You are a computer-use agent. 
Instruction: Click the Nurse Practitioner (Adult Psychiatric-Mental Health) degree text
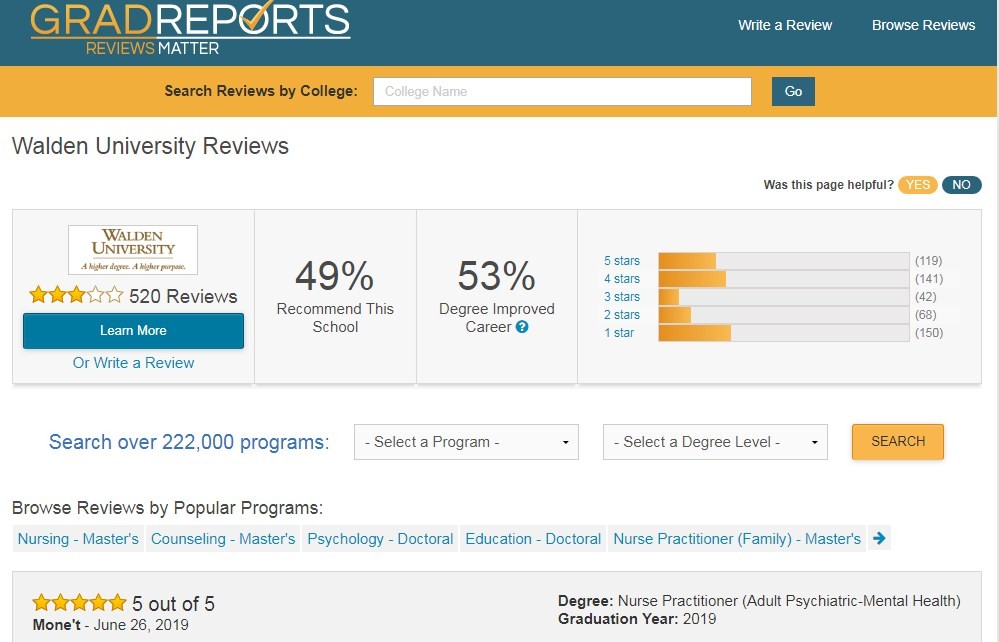click(x=789, y=601)
